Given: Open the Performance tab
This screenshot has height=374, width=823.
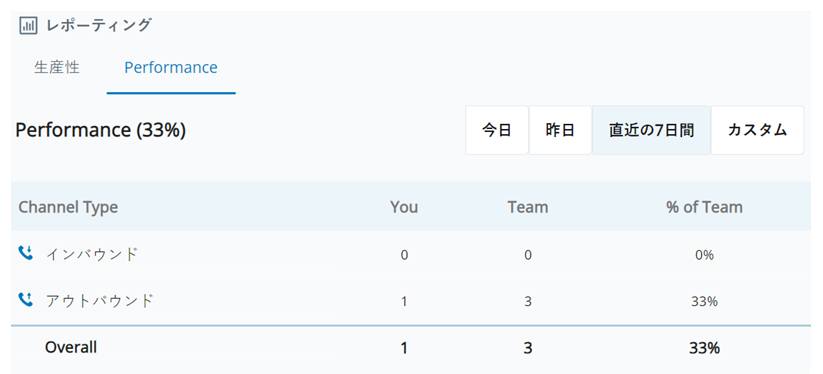Looking at the screenshot, I should 171,68.
